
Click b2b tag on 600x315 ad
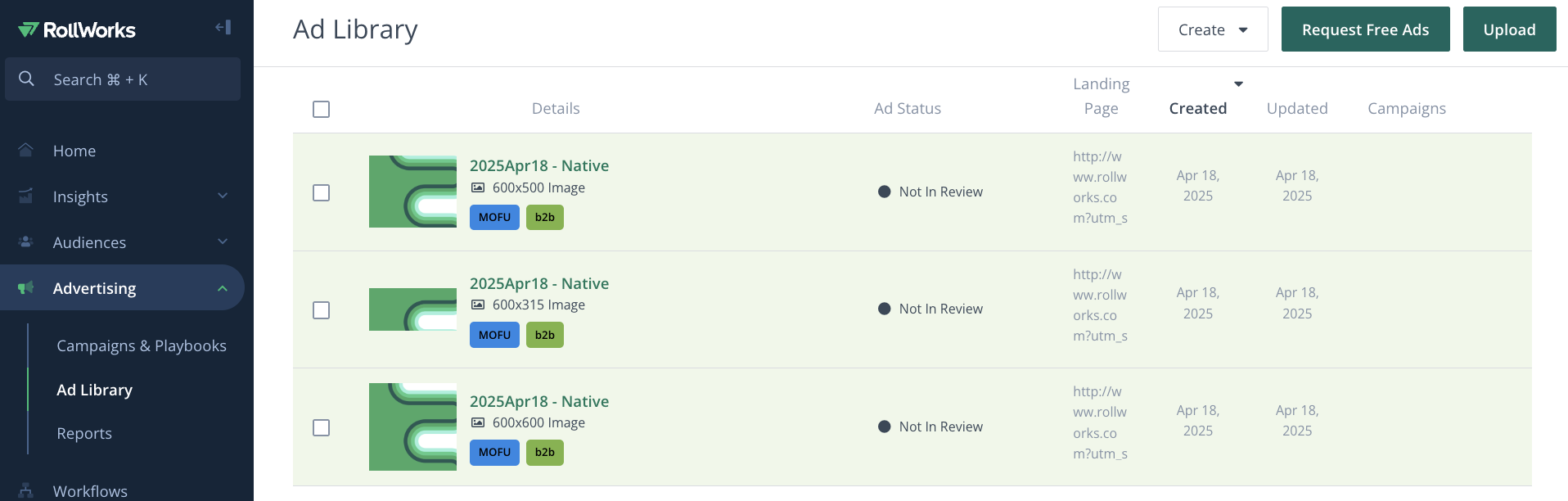(545, 335)
